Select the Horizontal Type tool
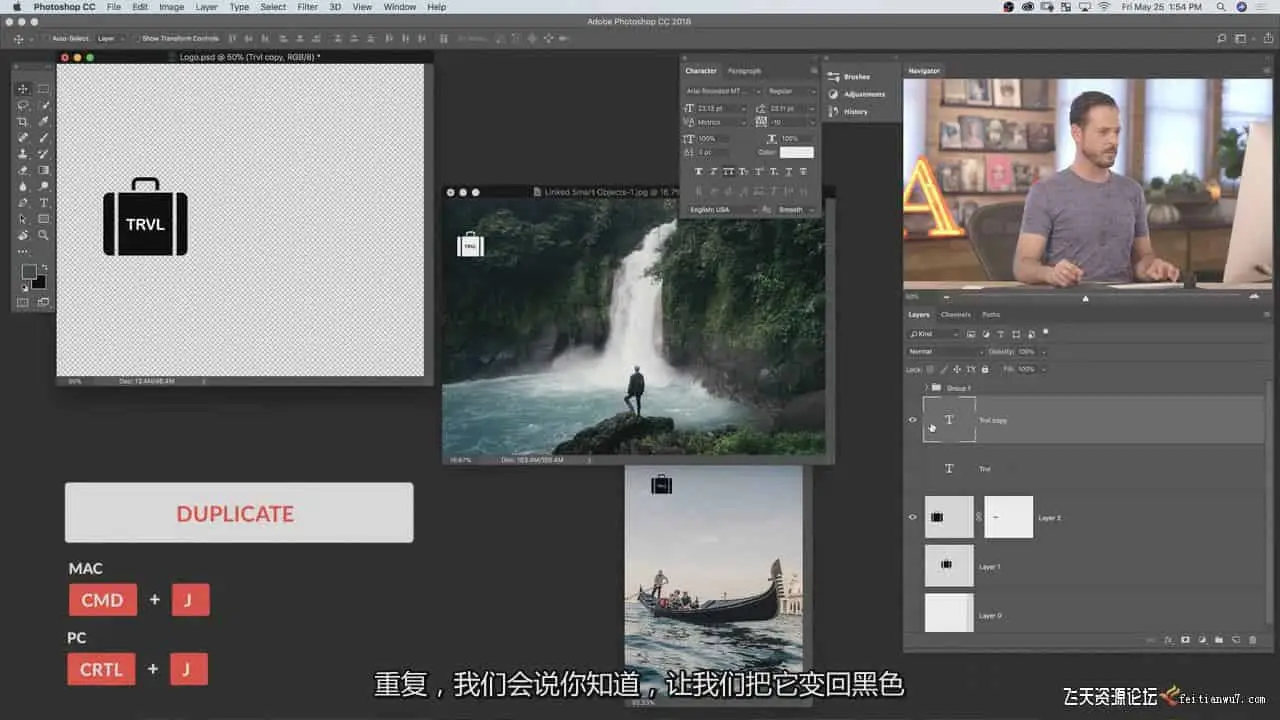 coord(44,202)
